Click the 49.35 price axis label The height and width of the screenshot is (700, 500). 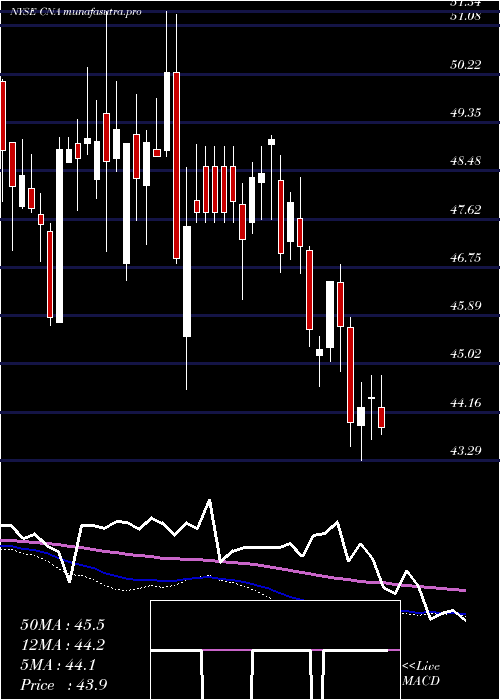pos(466,112)
